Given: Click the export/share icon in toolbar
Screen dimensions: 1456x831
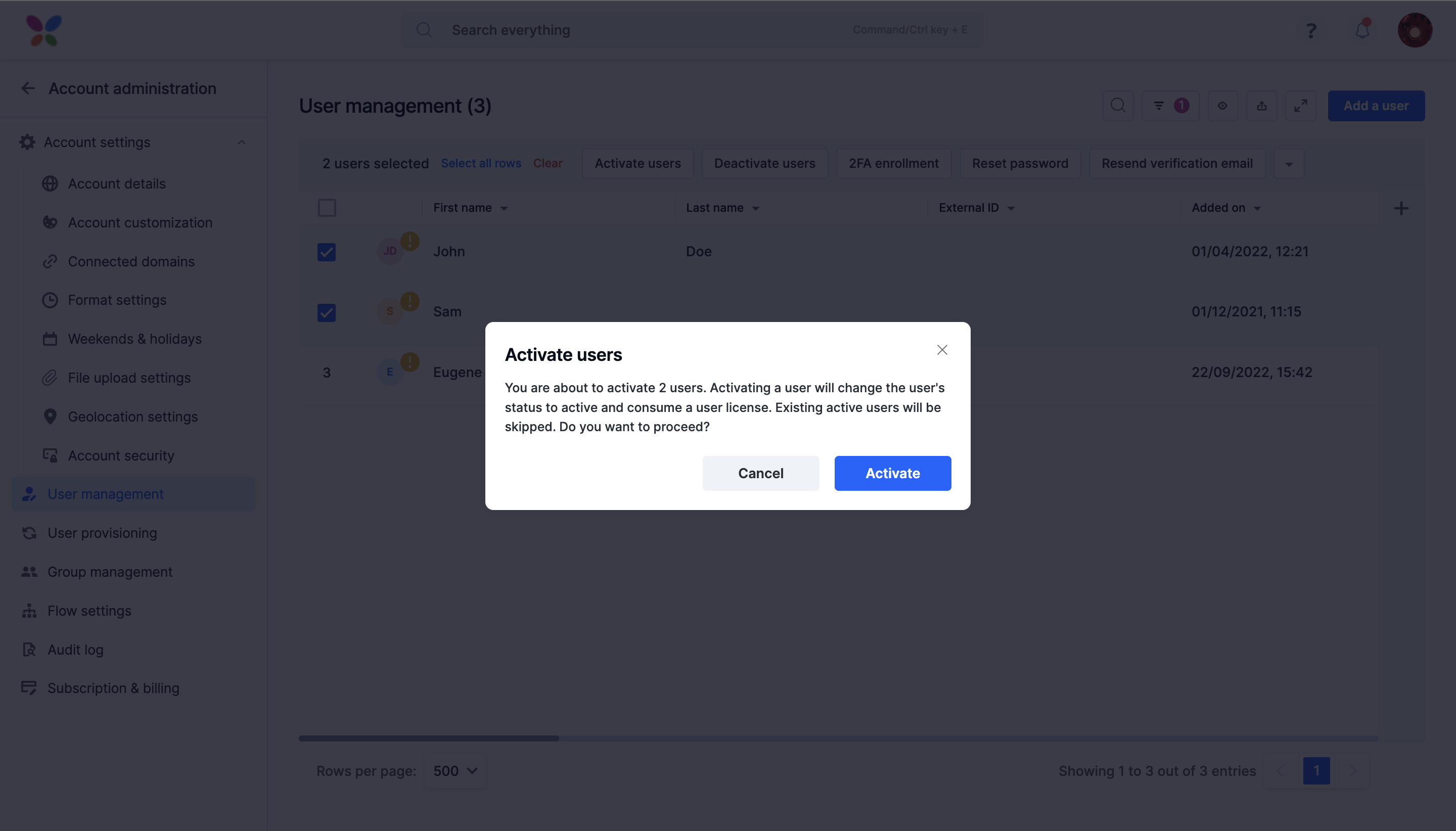Looking at the screenshot, I should click(1262, 106).
